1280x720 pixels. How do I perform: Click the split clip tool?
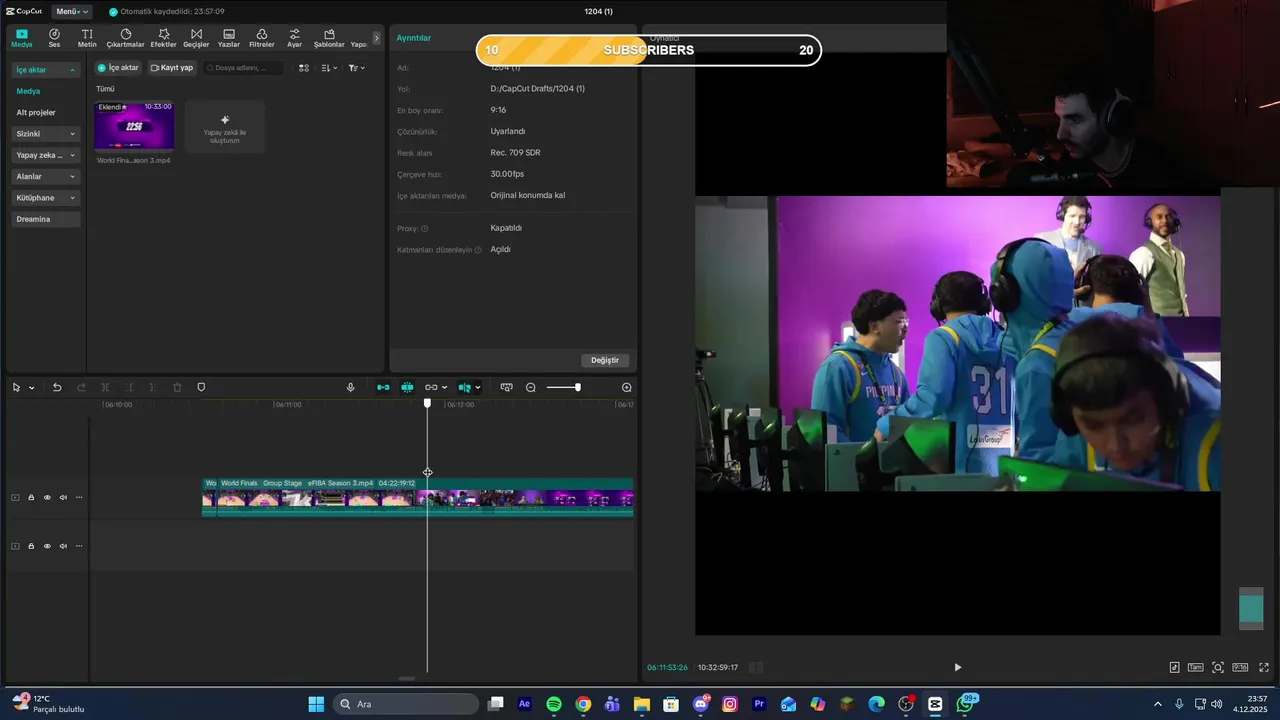point(105,387)
